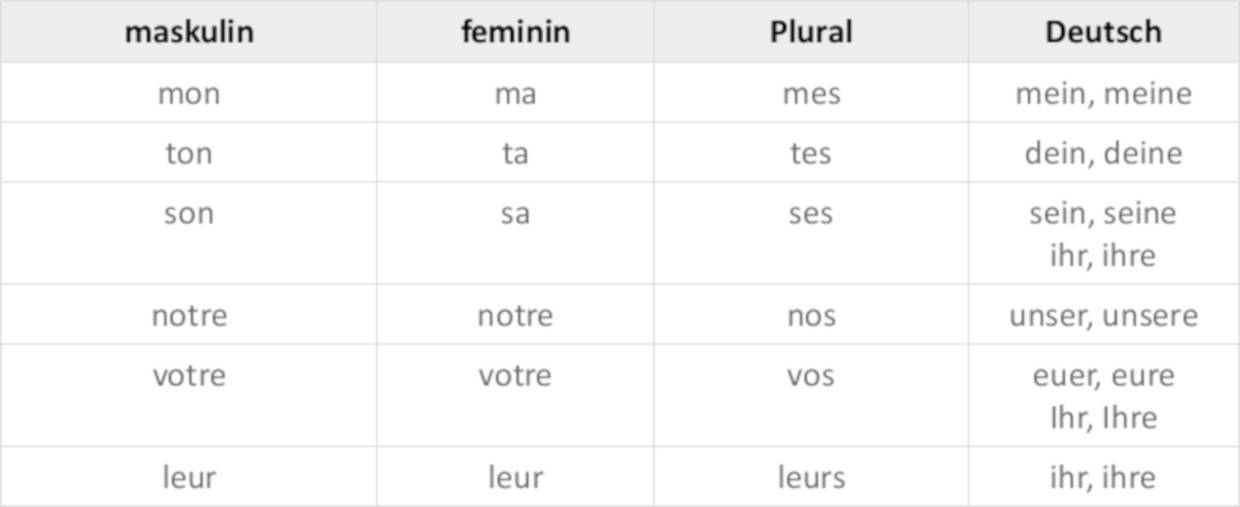
Task: Click "votre" in the feminin column
Action: click(x=515, y=376)
